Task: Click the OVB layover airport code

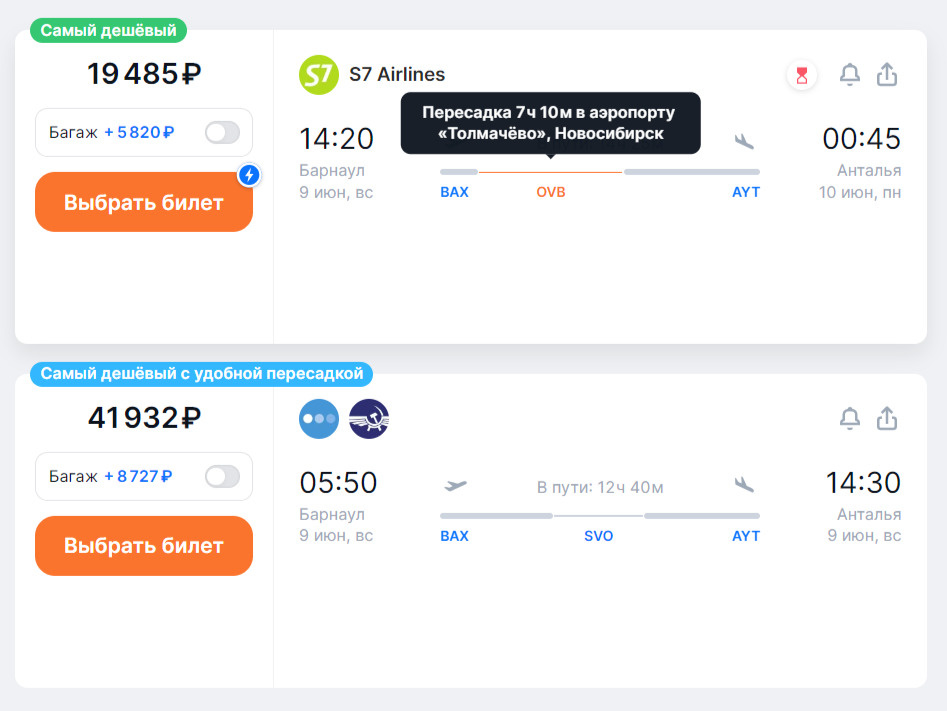Action: click(x=551, y=192)
